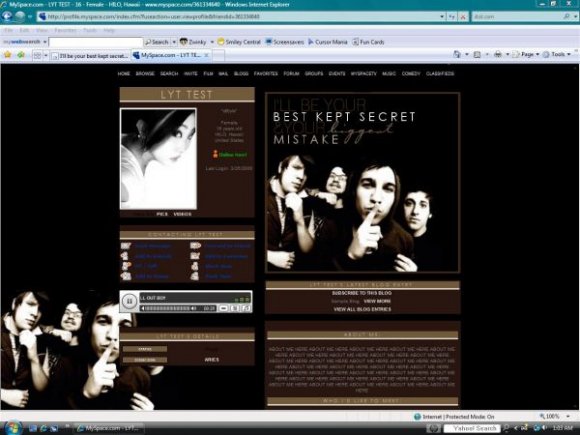Click the taskbar volume tray icon
This screenshot has width=580, height=435.
(x=544, y=428)
